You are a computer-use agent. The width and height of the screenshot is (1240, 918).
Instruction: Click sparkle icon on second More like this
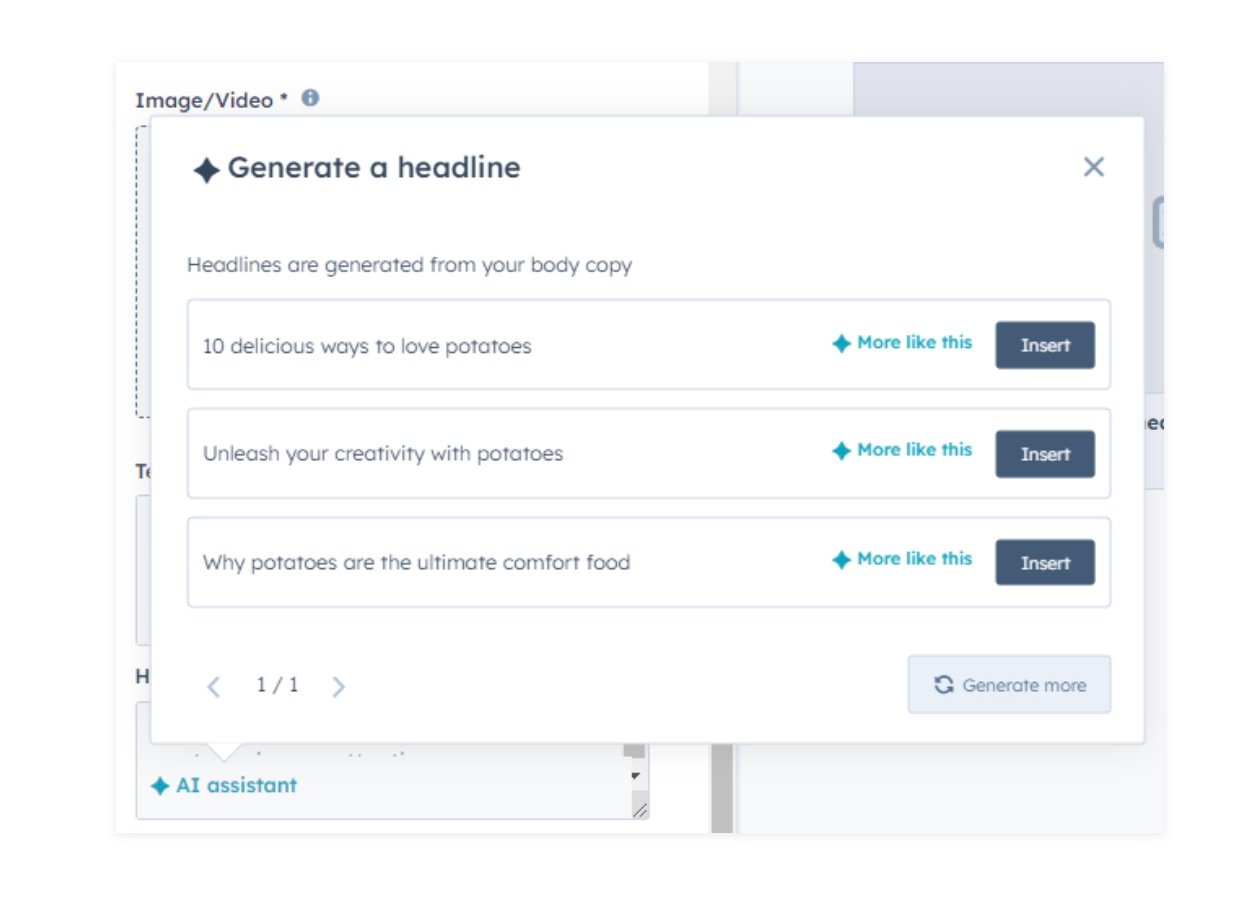(841, 451)
